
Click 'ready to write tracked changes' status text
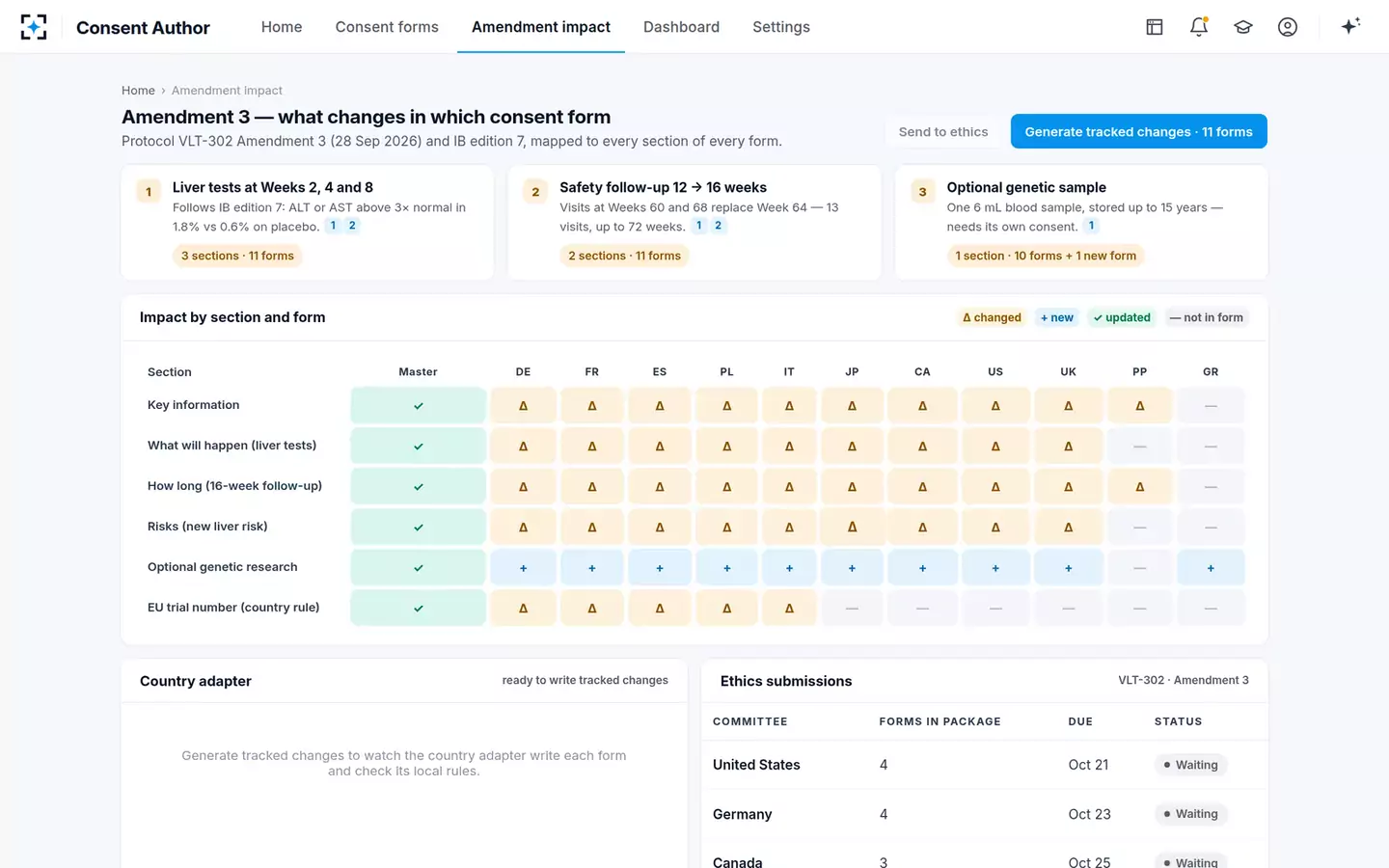[585, 680]
